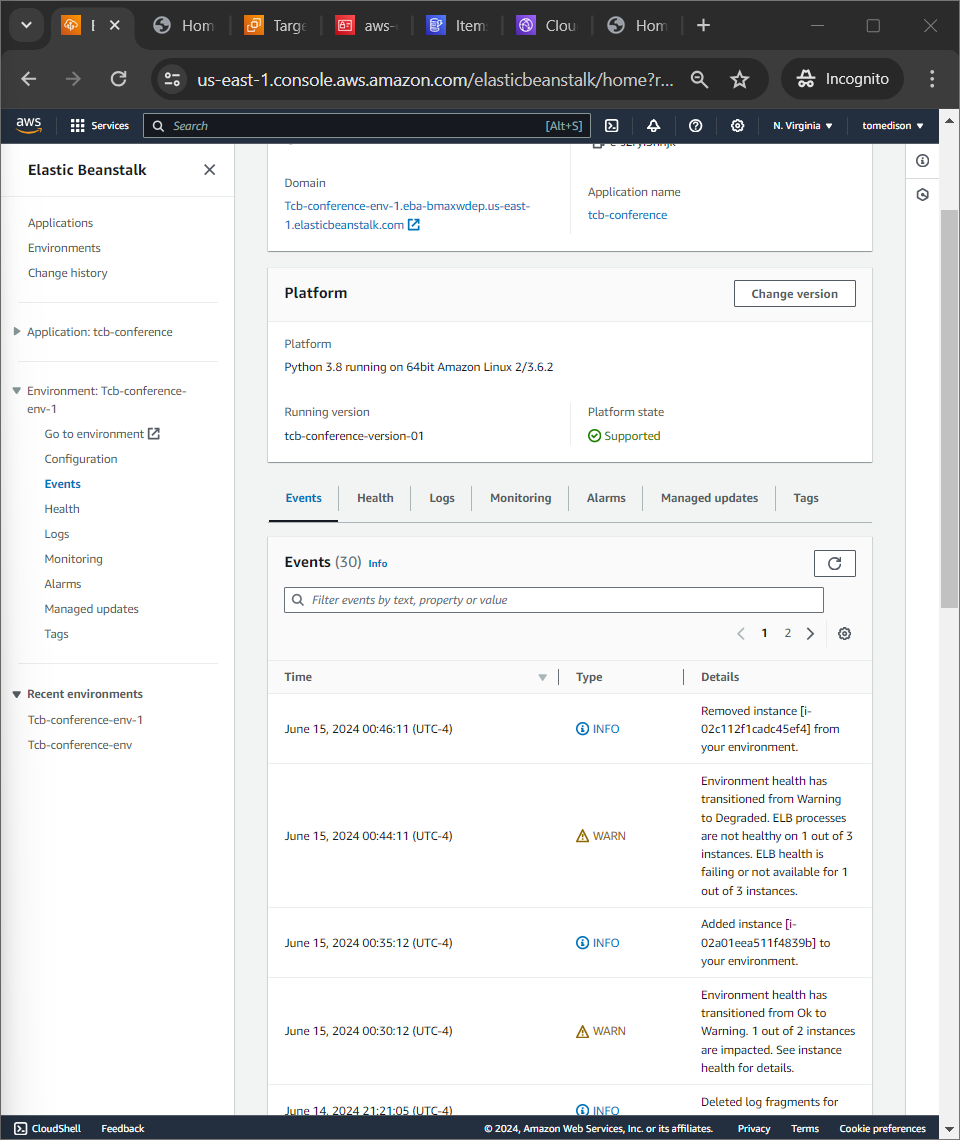Select the Events tab

click(x=303, y=498)
